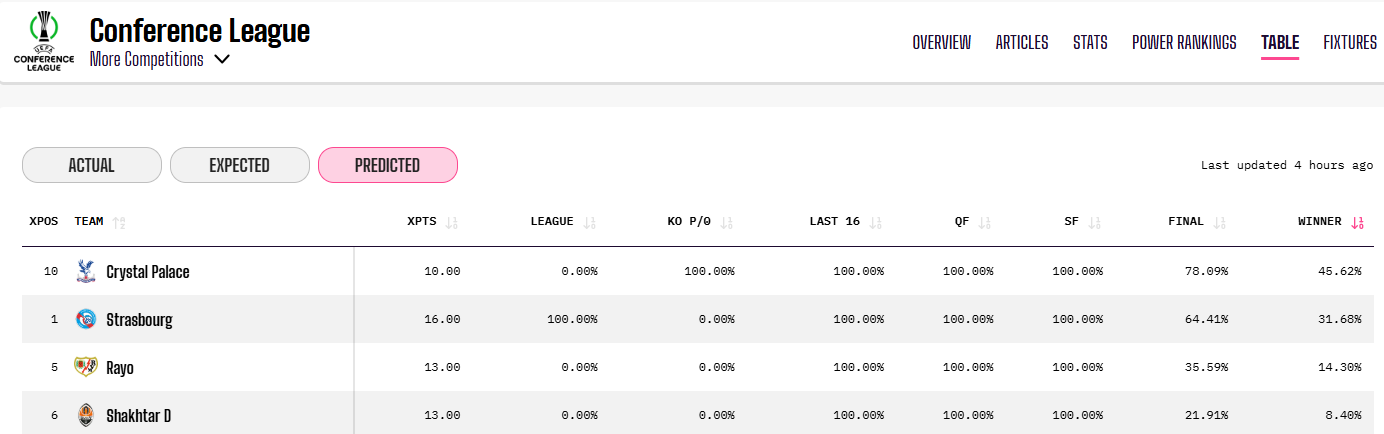Select the PREDICTED table view
This screenshot has height=434, width=1384.
pos(387,165)
